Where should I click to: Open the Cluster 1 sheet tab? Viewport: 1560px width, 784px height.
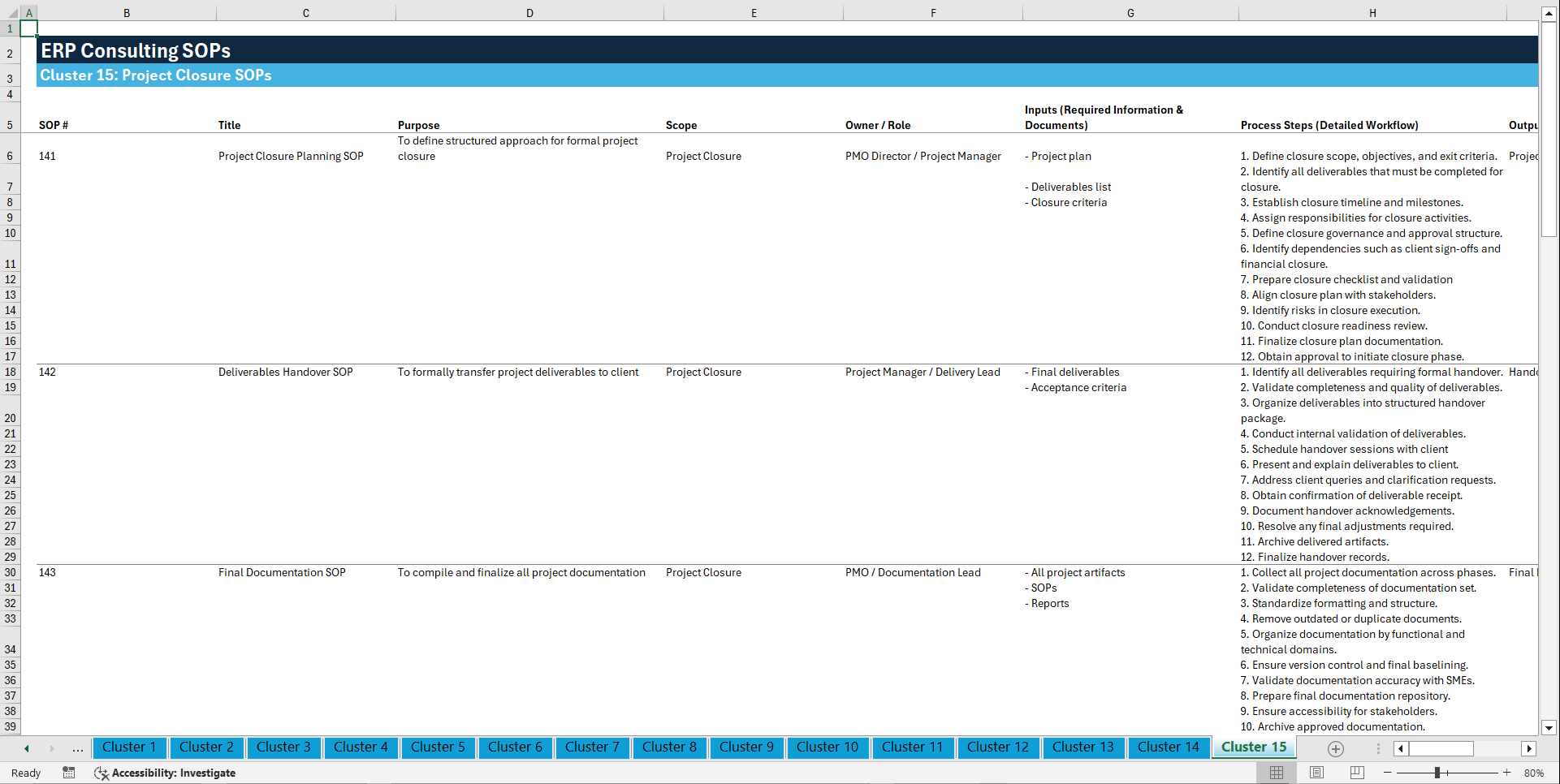129,747
